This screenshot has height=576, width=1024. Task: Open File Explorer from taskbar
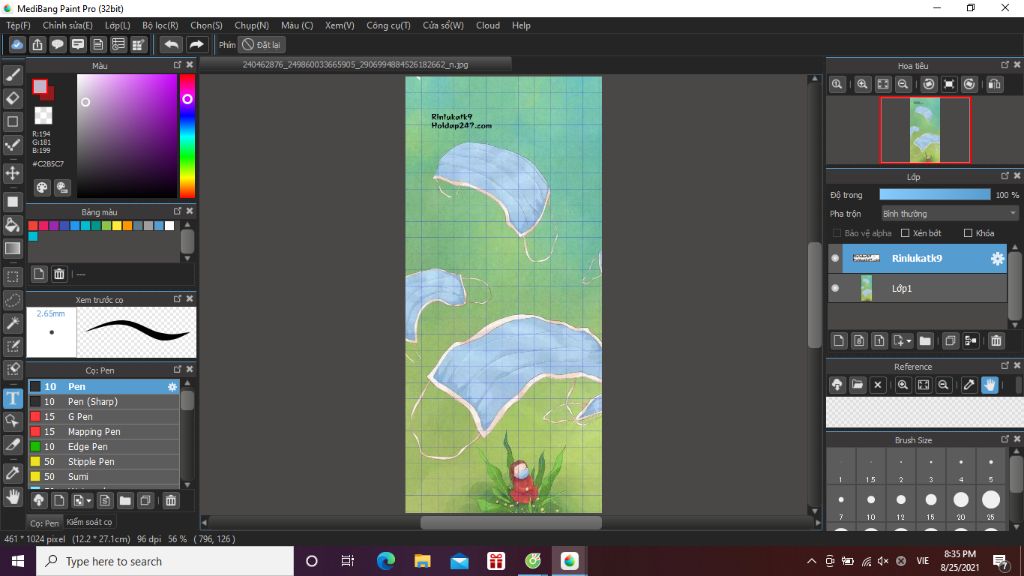click(423, 561)
